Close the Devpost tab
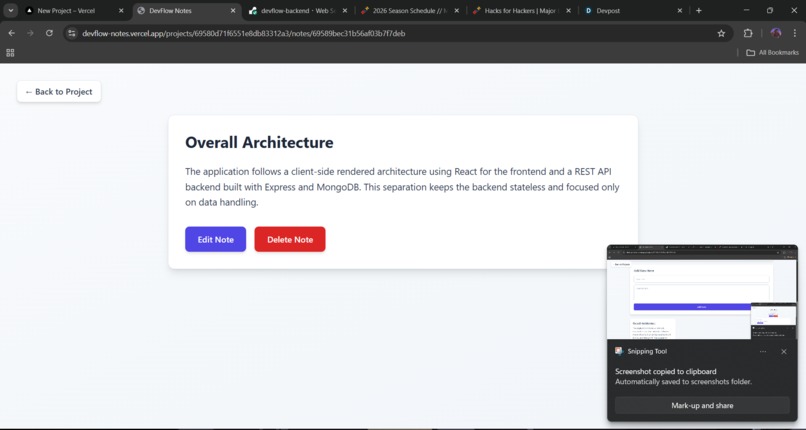The width and height of the screenshot is (806, 430). pyautogui.click(x=680, y=11)
